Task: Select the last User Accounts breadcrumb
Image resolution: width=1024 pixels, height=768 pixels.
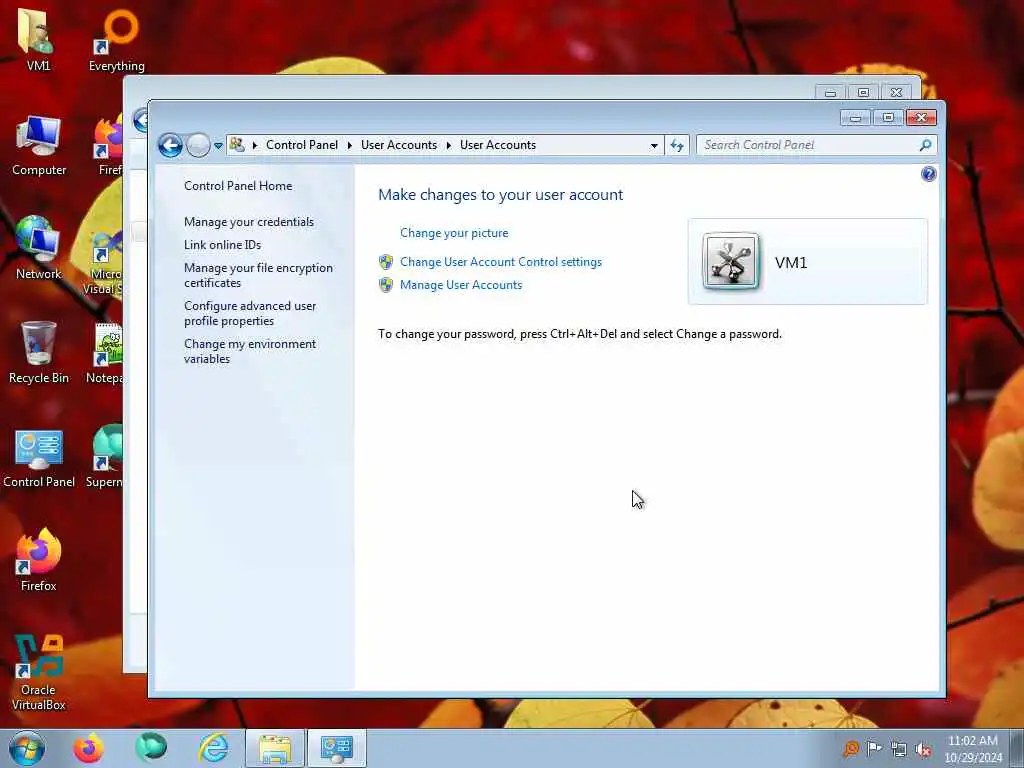Action: click(x=498, y=145)
